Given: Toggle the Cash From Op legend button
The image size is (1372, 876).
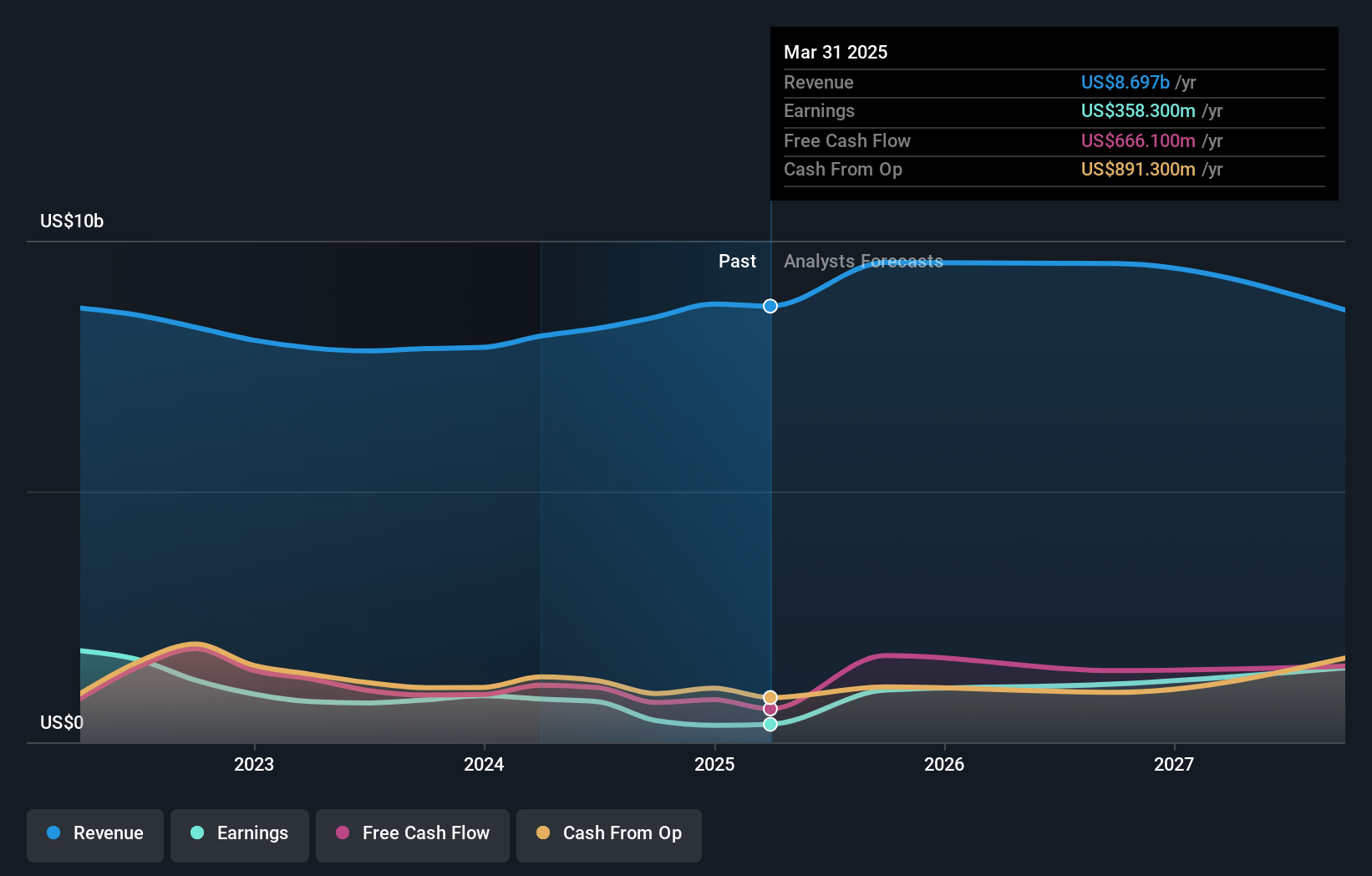Looking at the screenshot, I should click(x=609, y=835).
